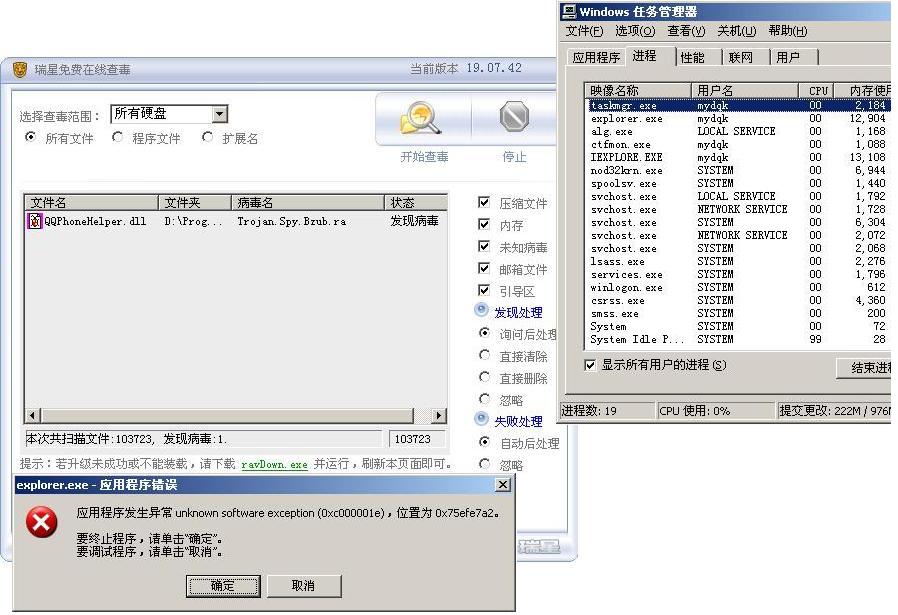Select 直接删除 radio option

485,377
